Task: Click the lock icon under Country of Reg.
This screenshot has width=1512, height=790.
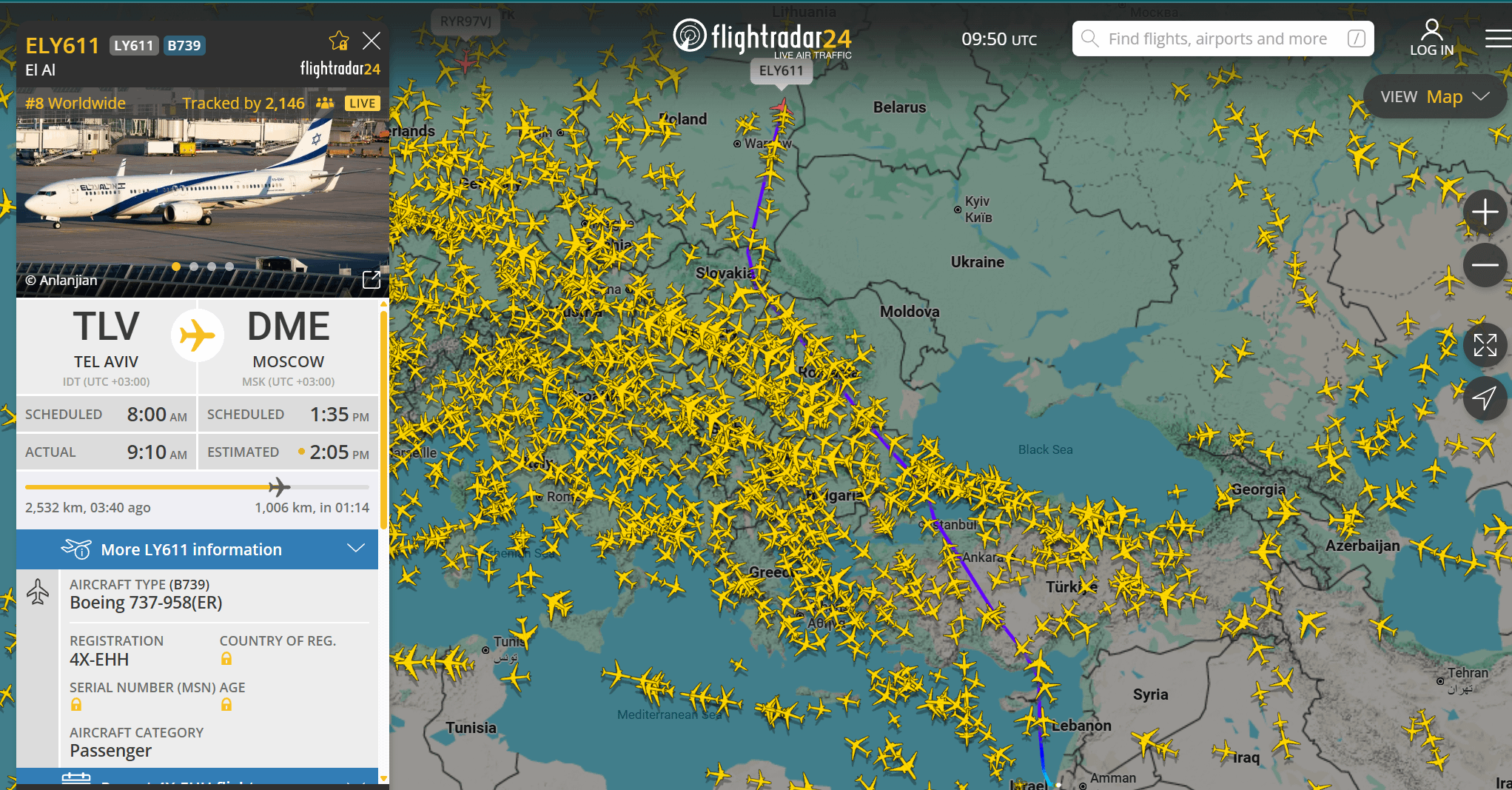Action: point(226,659)
